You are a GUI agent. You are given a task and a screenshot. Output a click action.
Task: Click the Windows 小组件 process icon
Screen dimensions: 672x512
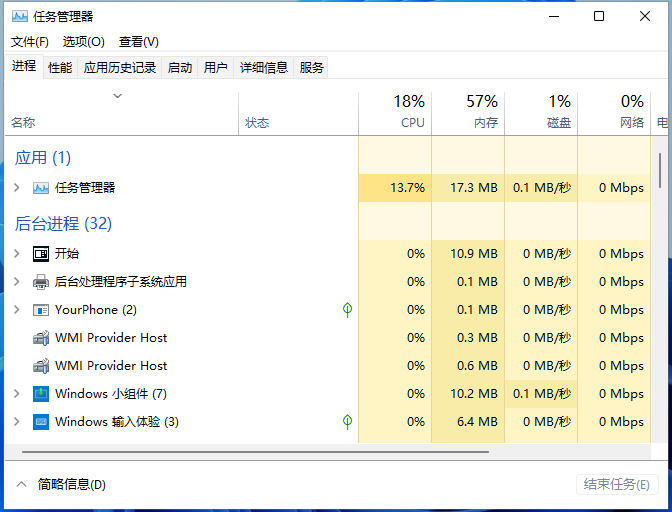tap(41, 394)
